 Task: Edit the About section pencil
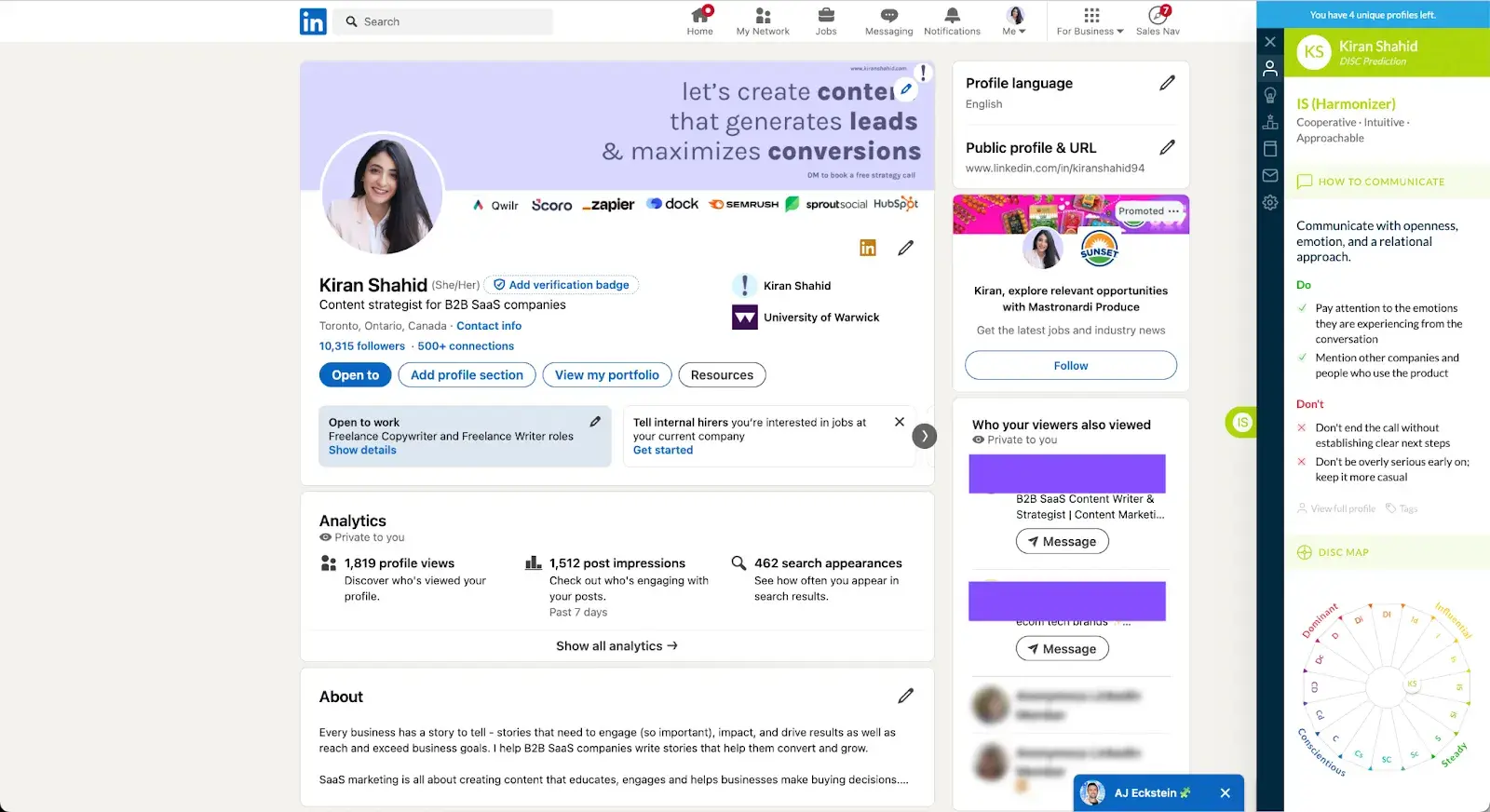[x=905, y=696]
